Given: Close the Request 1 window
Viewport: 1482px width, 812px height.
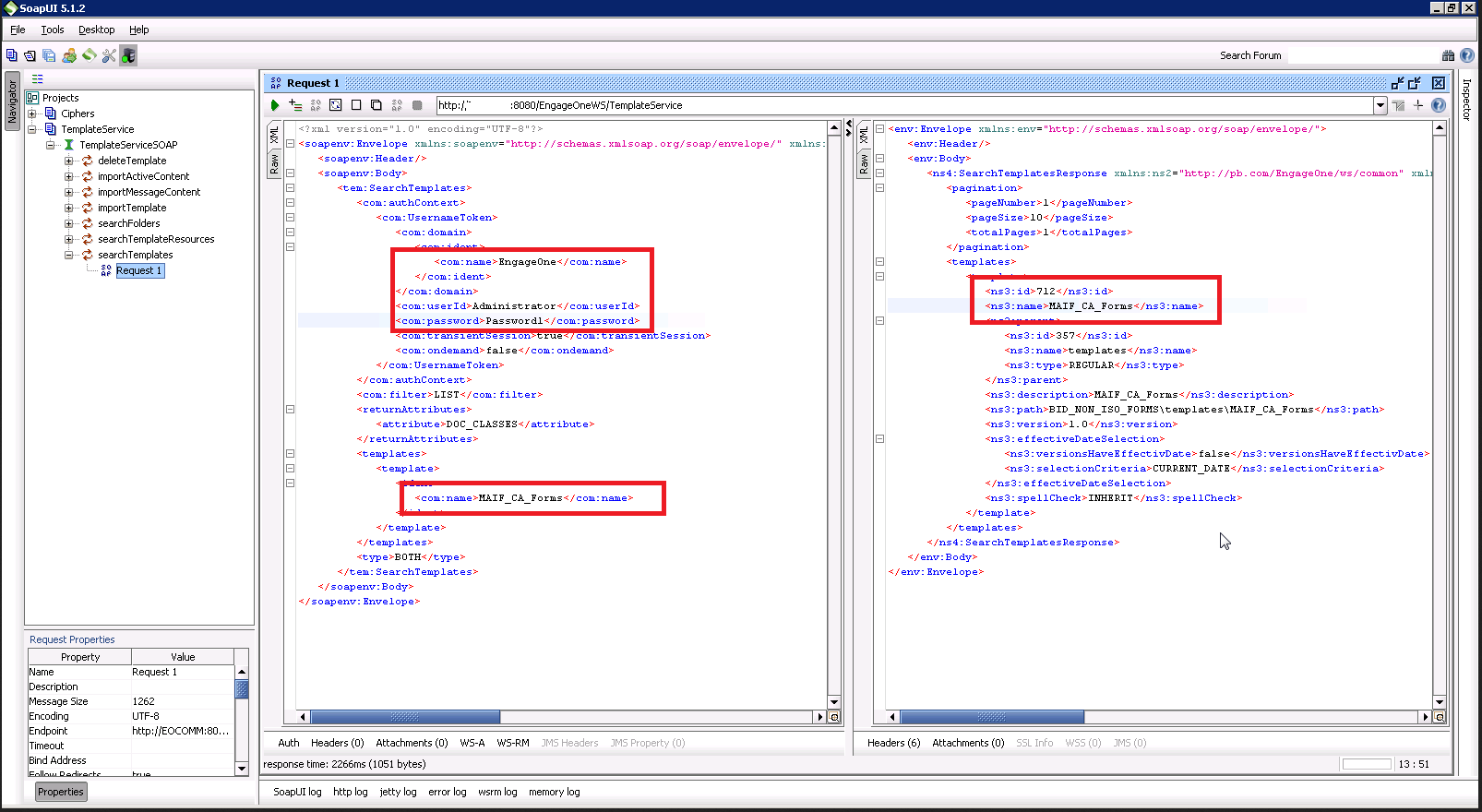Looking at the screenshot, I should pyautogui.click(x=1439, y=83).
